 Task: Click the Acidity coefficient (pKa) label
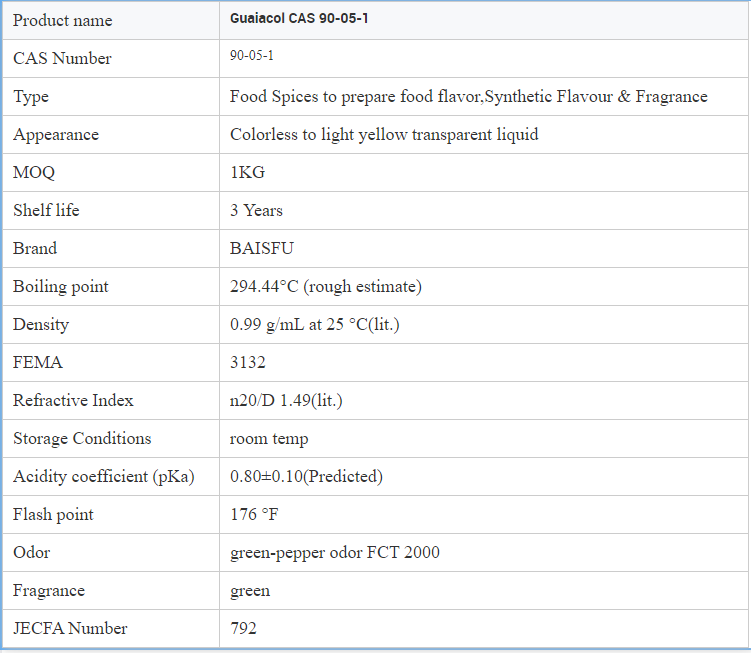coord(103,477)
